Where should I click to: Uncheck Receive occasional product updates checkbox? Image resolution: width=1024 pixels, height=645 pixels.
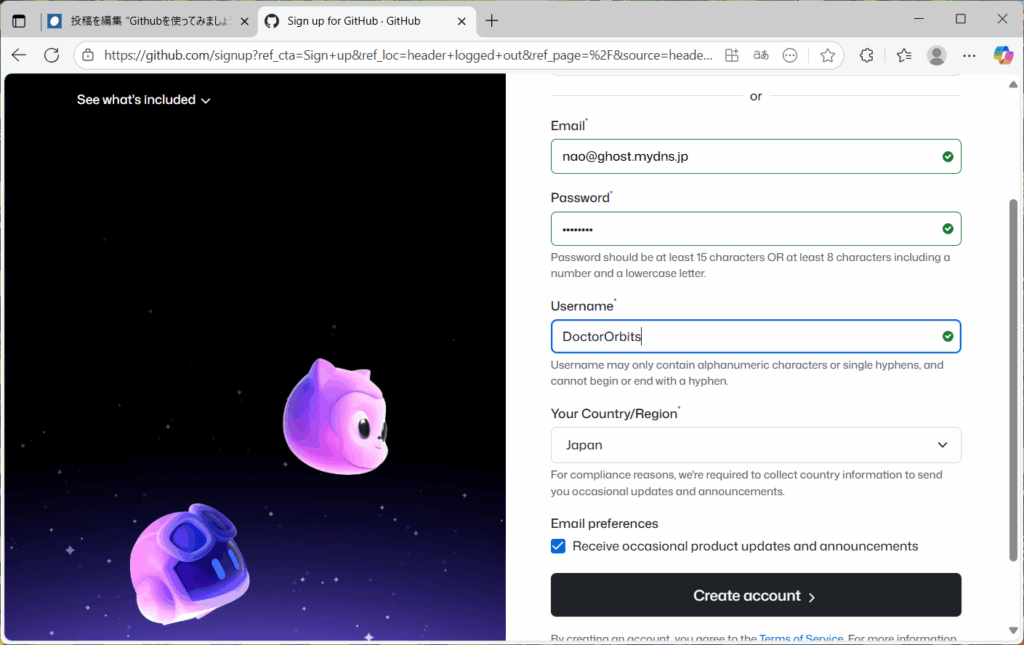click(558, 546)
